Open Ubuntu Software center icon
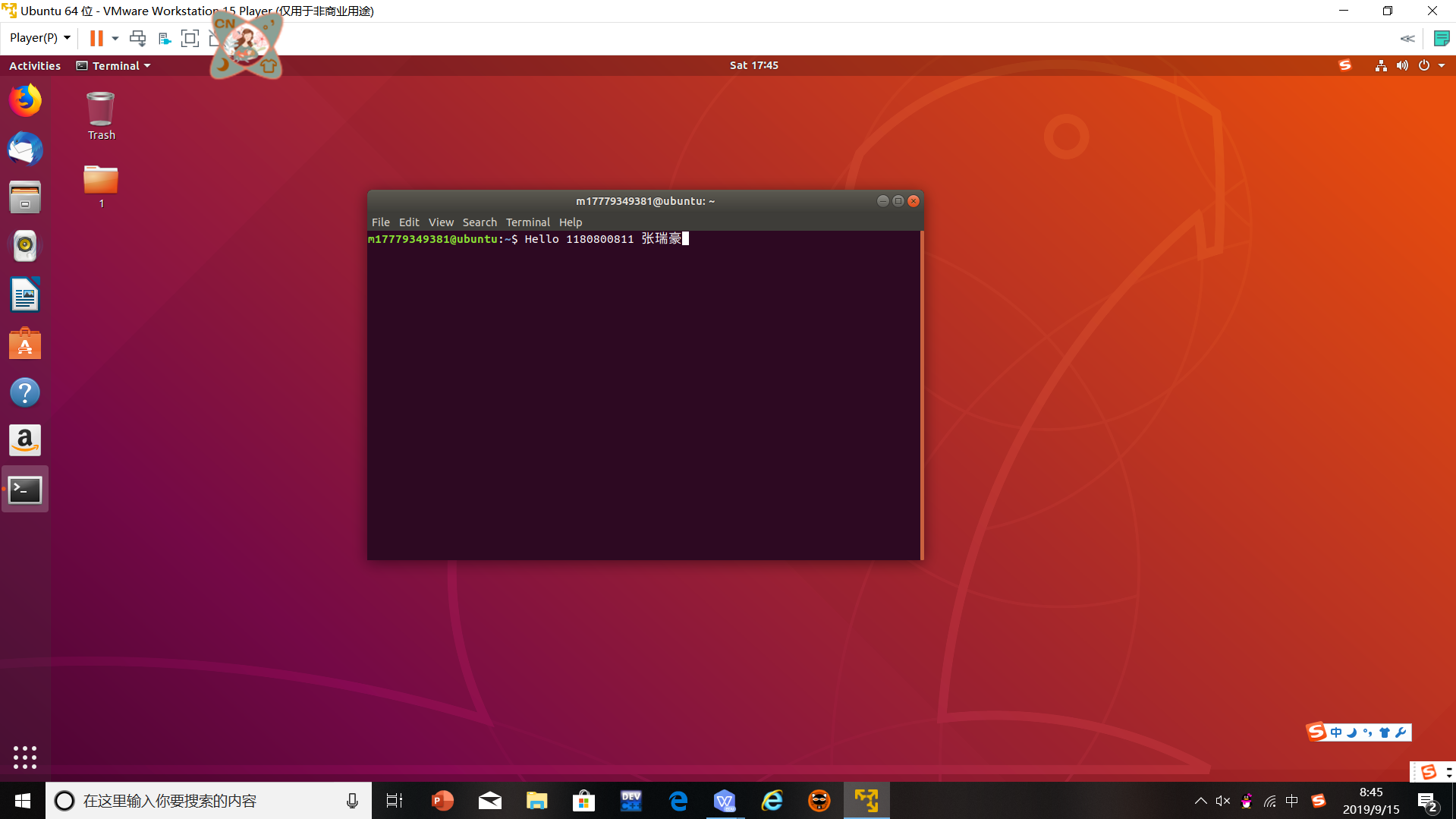 tap(25, 343)
